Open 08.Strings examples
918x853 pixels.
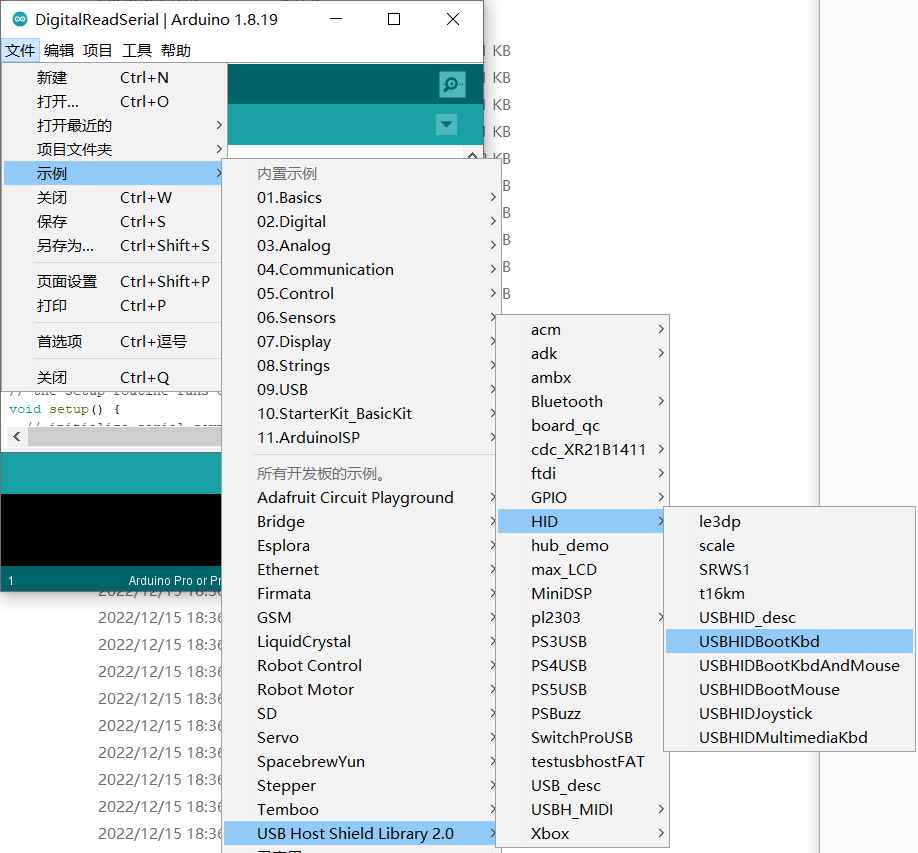[361, 366]
